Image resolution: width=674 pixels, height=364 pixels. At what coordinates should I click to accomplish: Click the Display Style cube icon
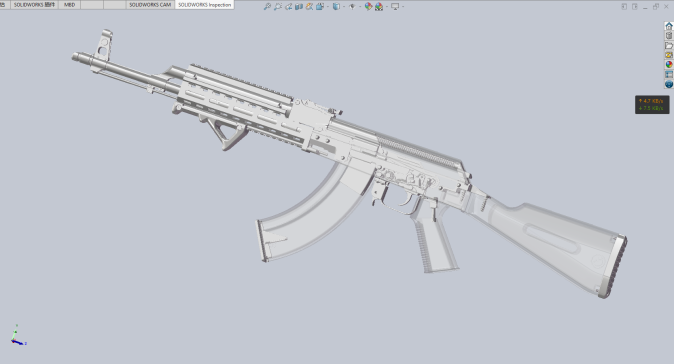click(x=336, y=6)
